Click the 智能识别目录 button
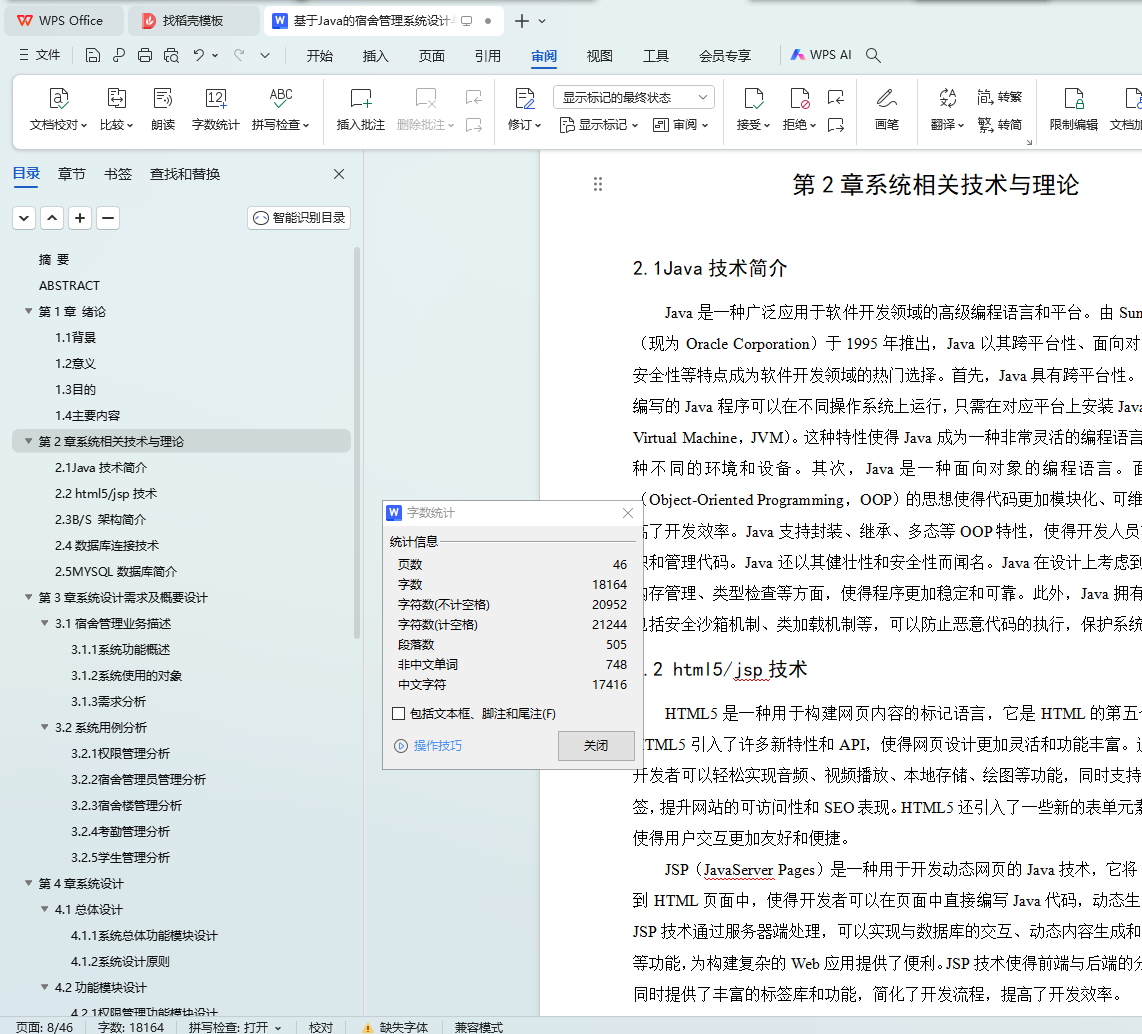 click(x=299, y=218)
